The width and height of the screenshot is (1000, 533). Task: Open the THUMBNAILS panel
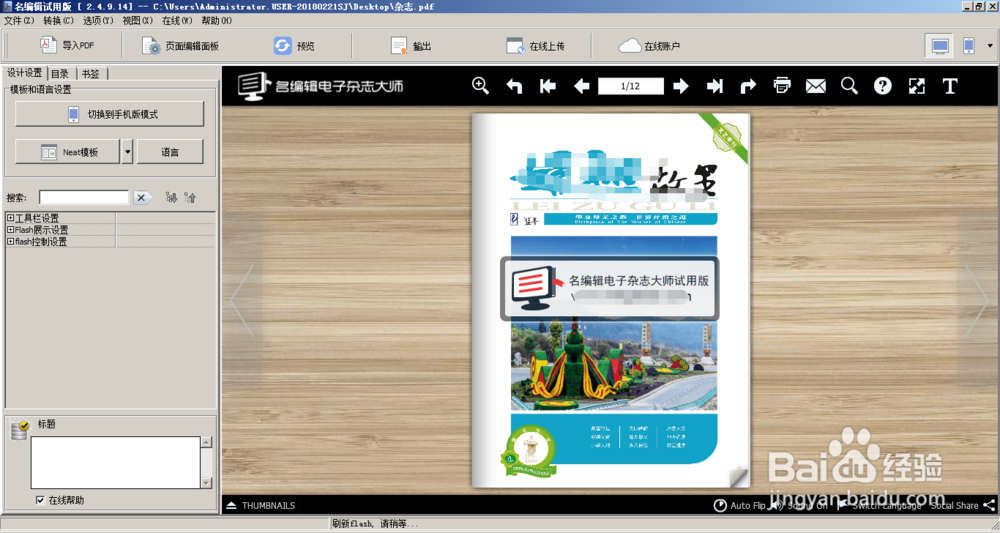point(261,505)
